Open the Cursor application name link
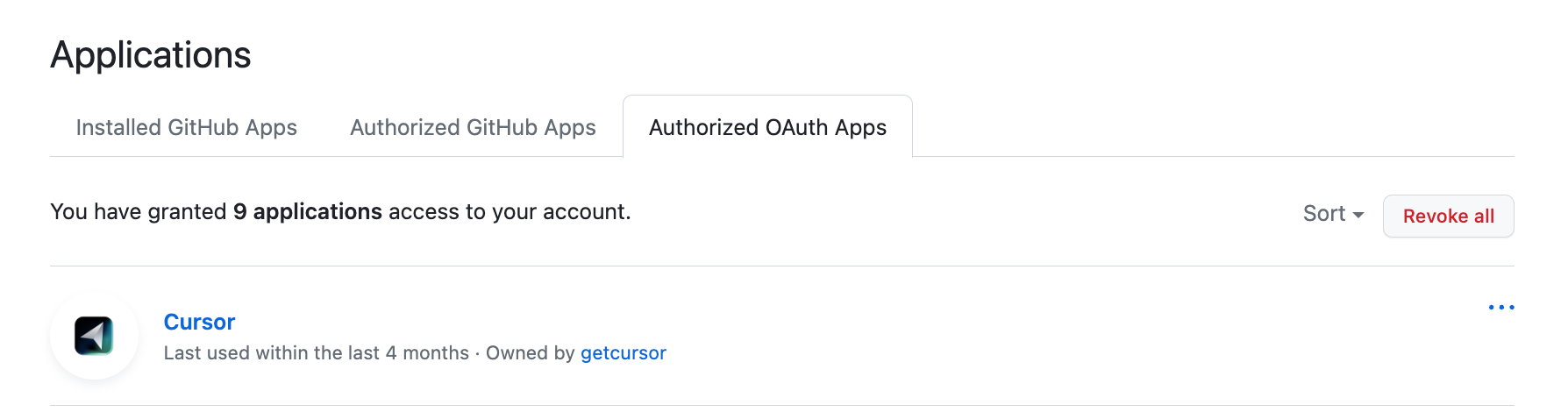 point(199,323)
